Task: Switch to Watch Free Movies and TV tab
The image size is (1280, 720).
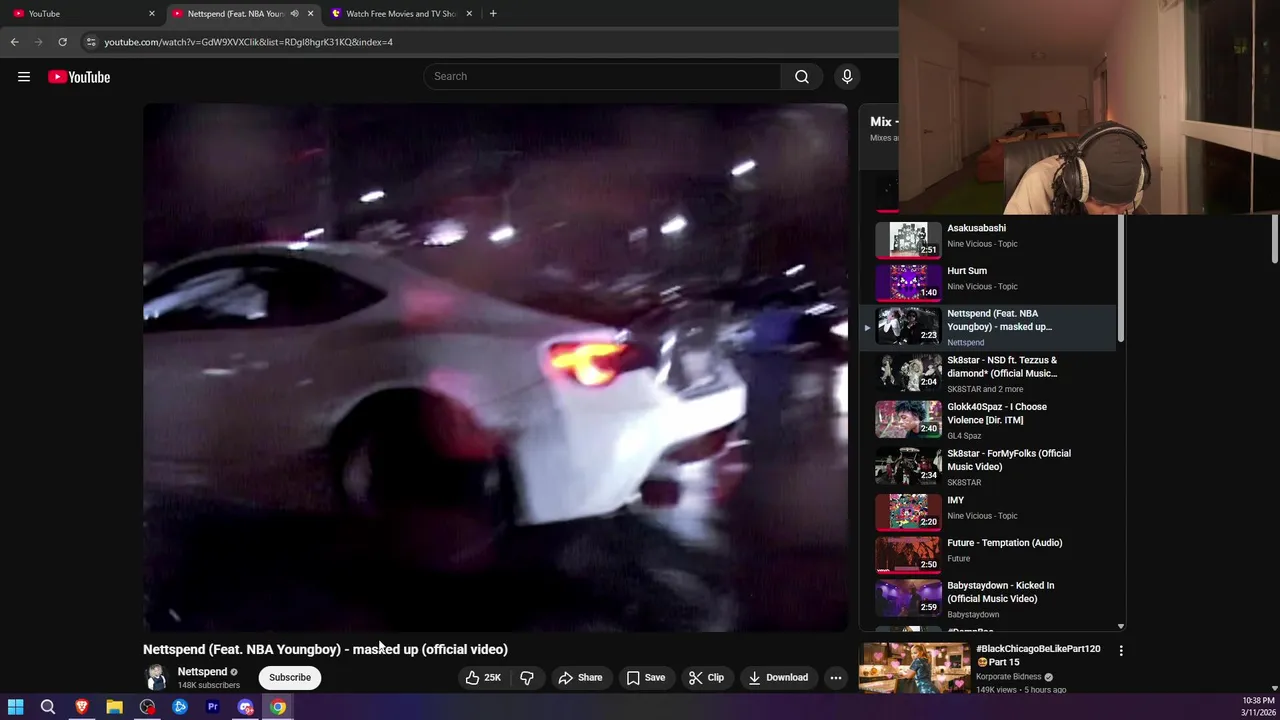Action: [400, 13]
